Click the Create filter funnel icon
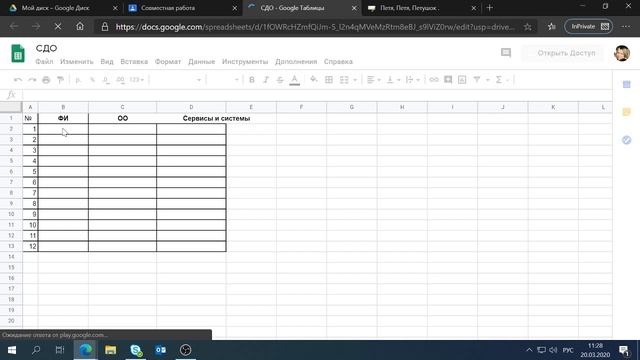This screenshot has width=640, height=360. coord(477,80)
